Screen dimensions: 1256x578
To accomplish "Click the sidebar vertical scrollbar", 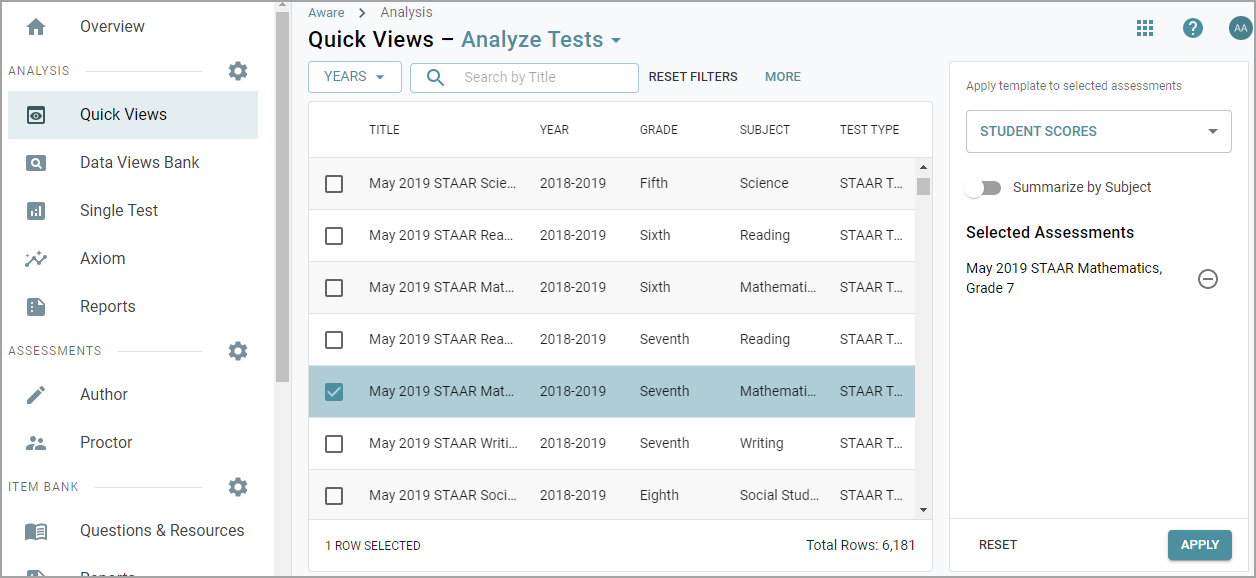I will tap(282, 195).
